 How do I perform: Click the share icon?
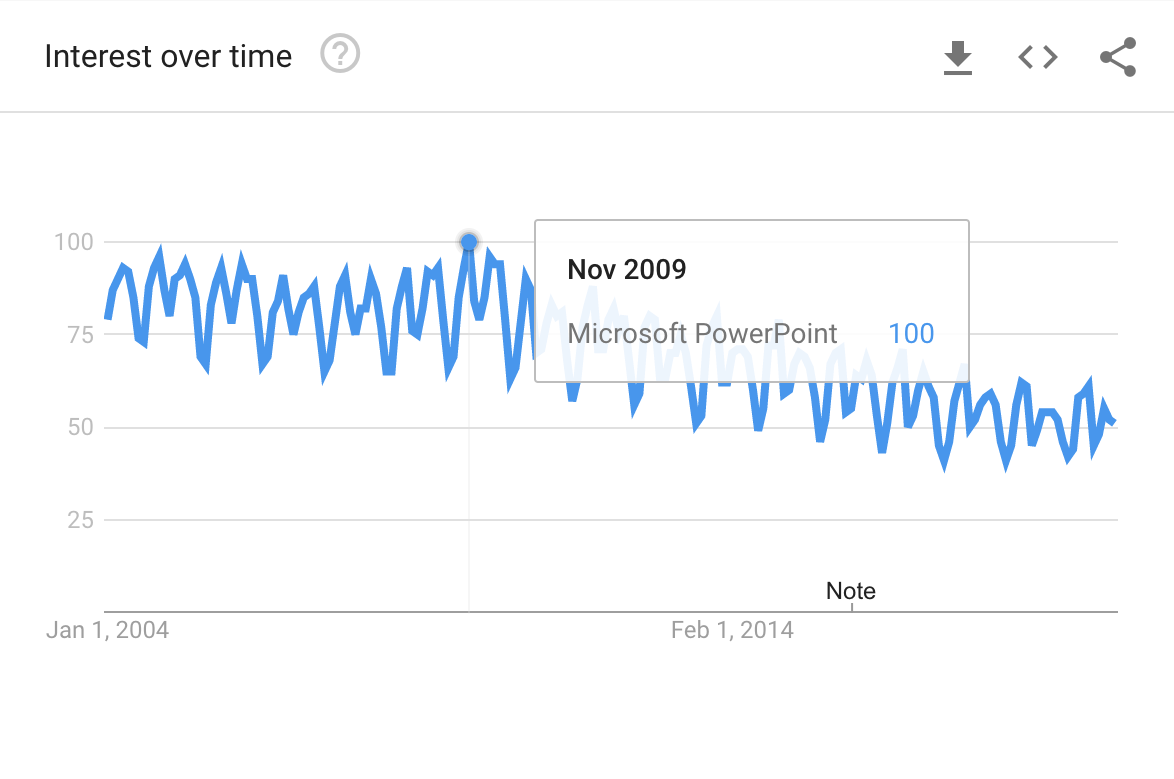1118,57
